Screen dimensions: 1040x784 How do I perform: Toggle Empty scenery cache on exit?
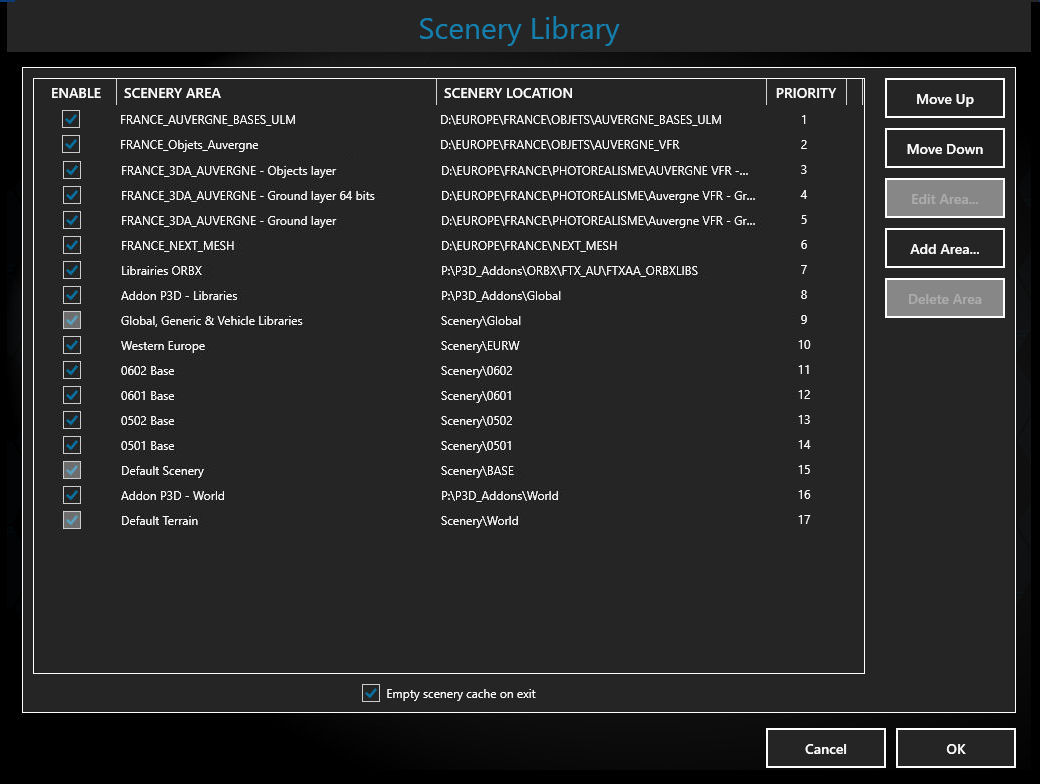tap(371, 693)
